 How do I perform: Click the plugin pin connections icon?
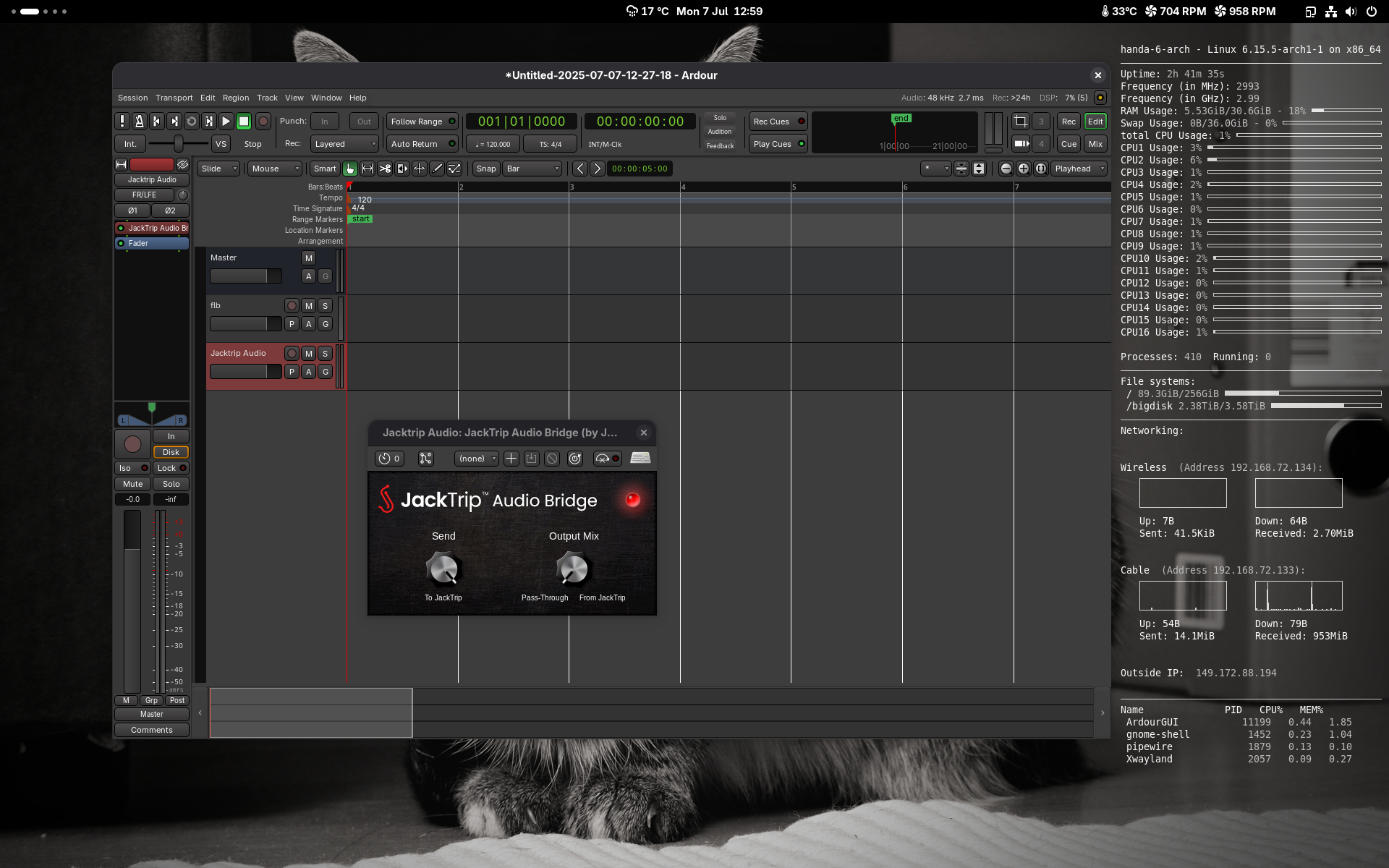click(x=426, y=459)
